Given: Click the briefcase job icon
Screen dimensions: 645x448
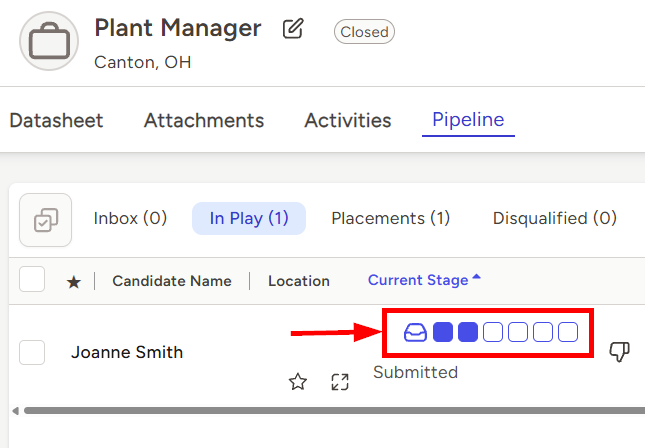Looking at the screenshot, I should (48, 41).
